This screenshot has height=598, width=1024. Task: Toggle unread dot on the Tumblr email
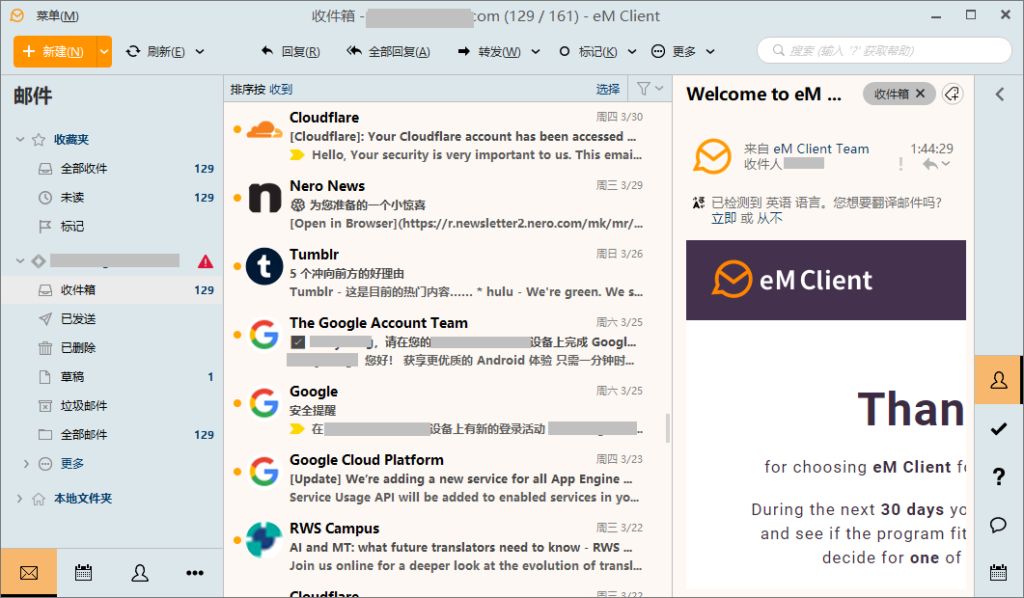pyautogui.click(x=237, y=267)
